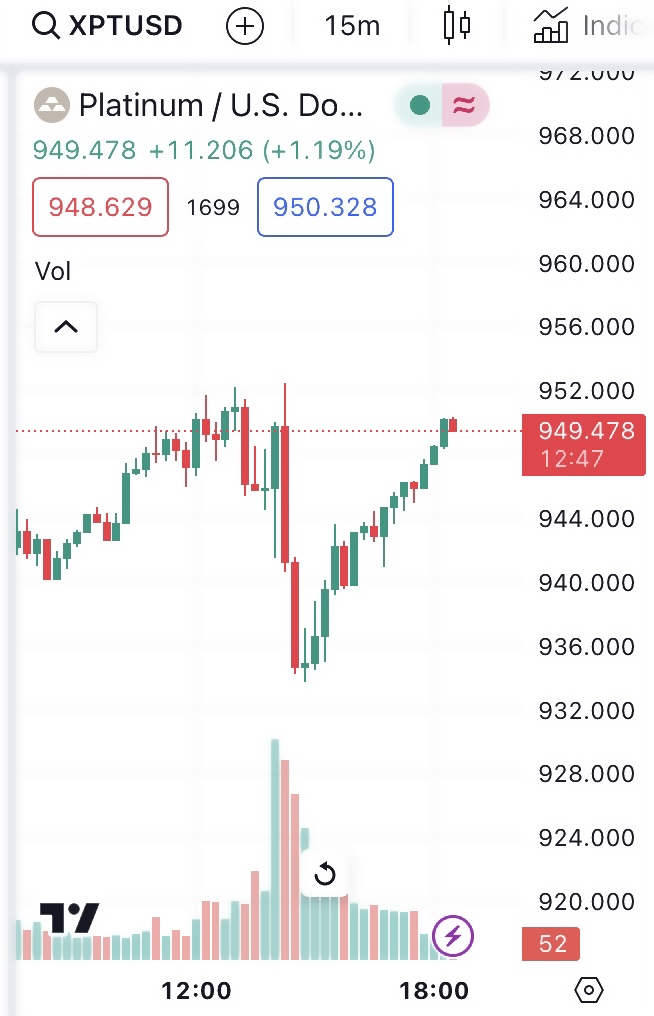The width and height of the screenshot is (654, 1016).
Task: Click the purple lightning bolt icon
Action: point(453,936)
